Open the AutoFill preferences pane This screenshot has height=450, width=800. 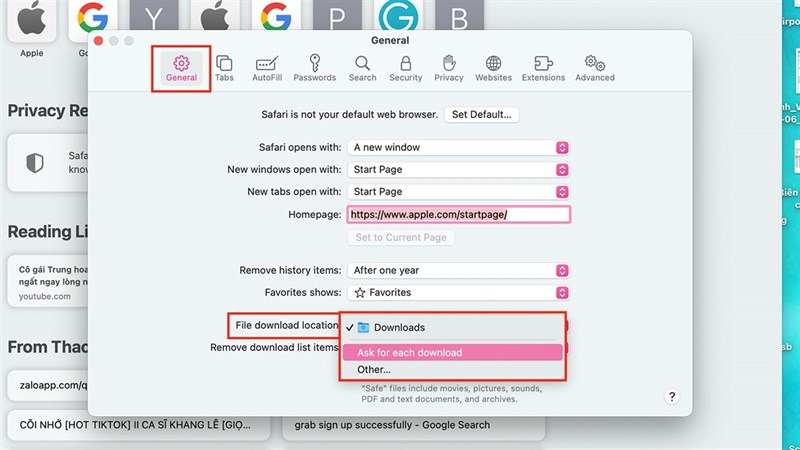267,68
